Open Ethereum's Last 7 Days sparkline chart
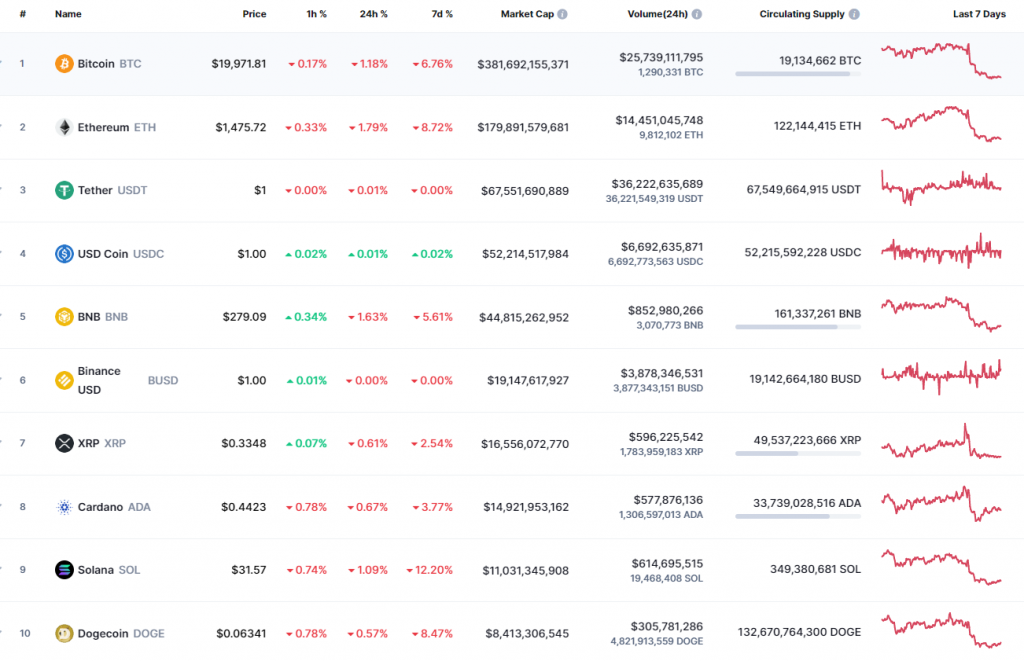 coord(940,125)
